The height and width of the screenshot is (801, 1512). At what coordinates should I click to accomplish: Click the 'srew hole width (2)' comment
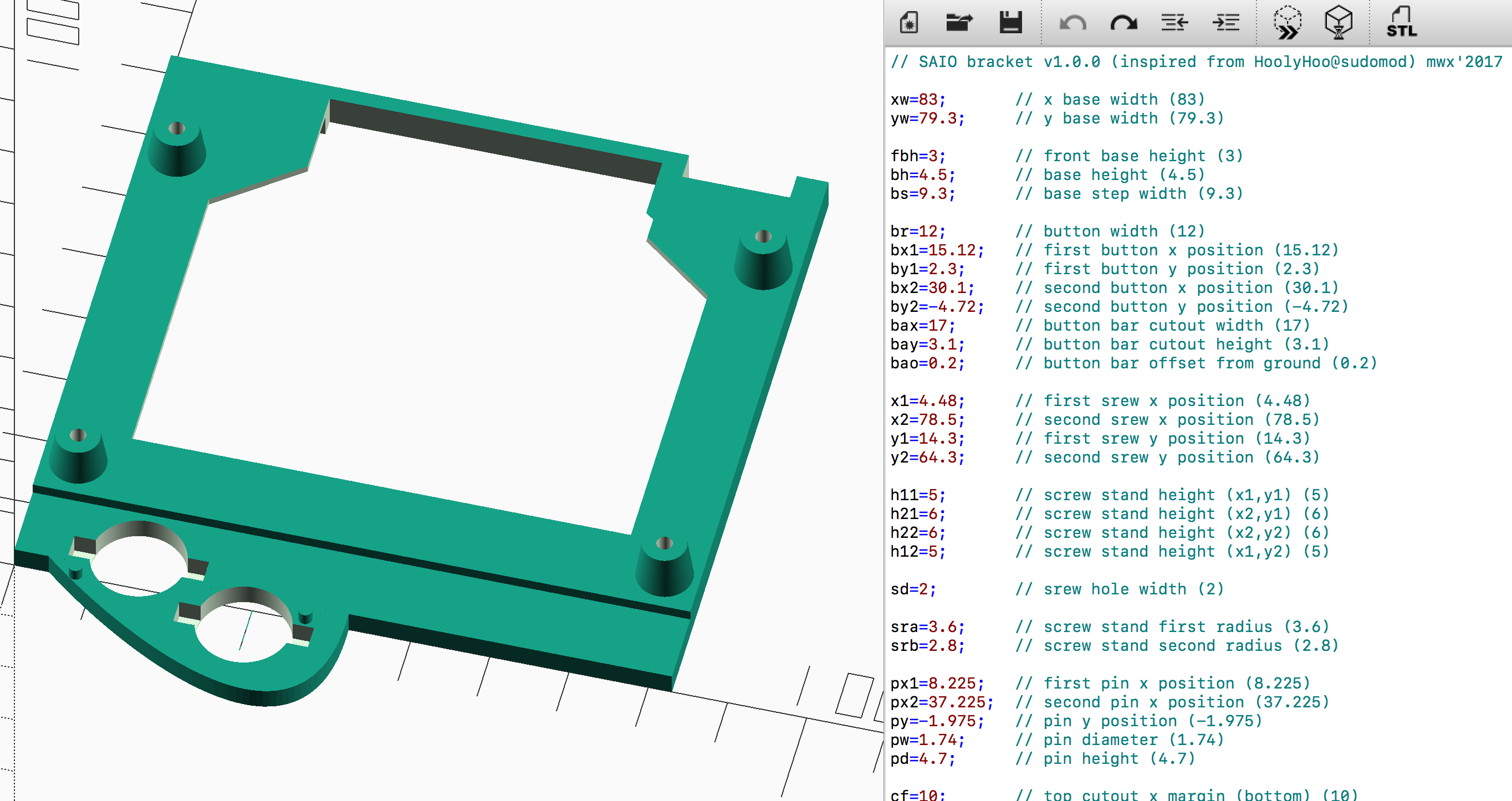pos(1120,589)
